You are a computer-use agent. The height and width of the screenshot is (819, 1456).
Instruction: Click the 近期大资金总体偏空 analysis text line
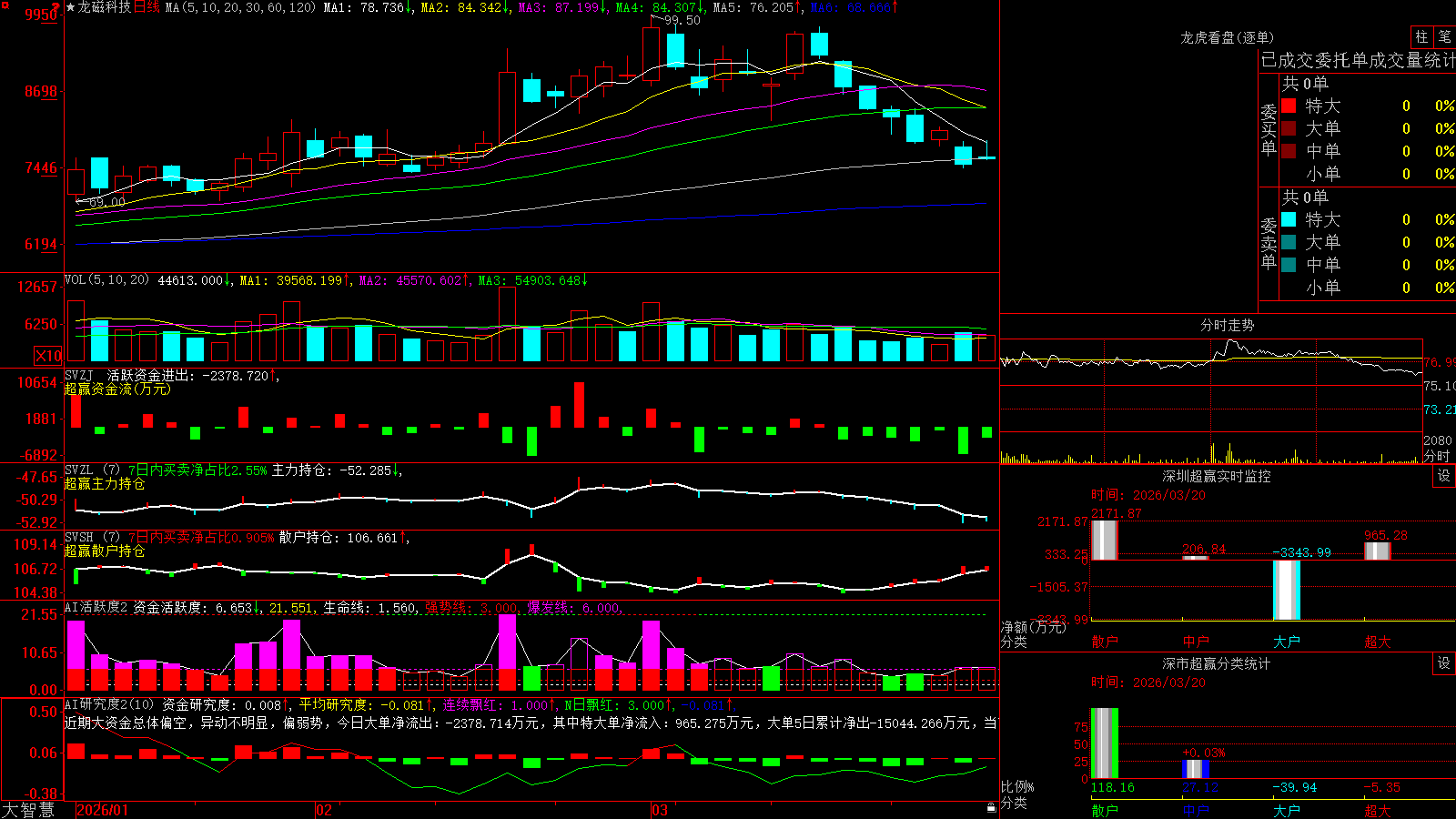(x=531, y=723)
